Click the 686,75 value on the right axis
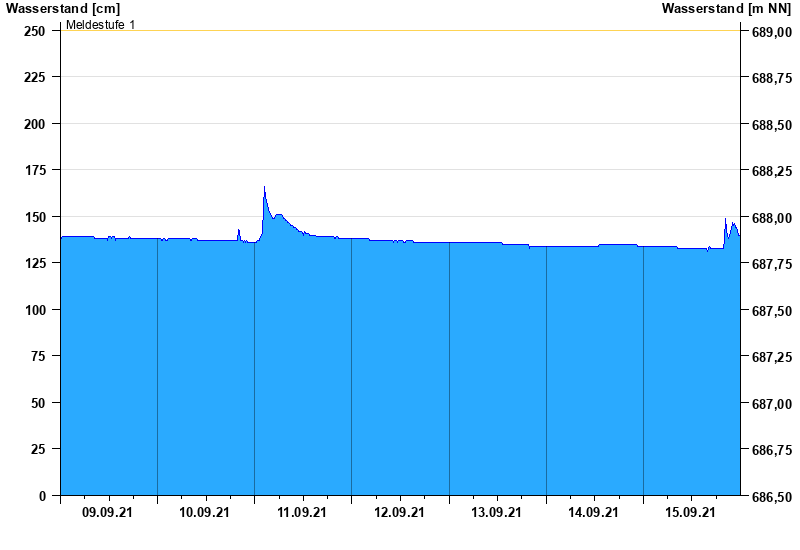 pos(772,449)
